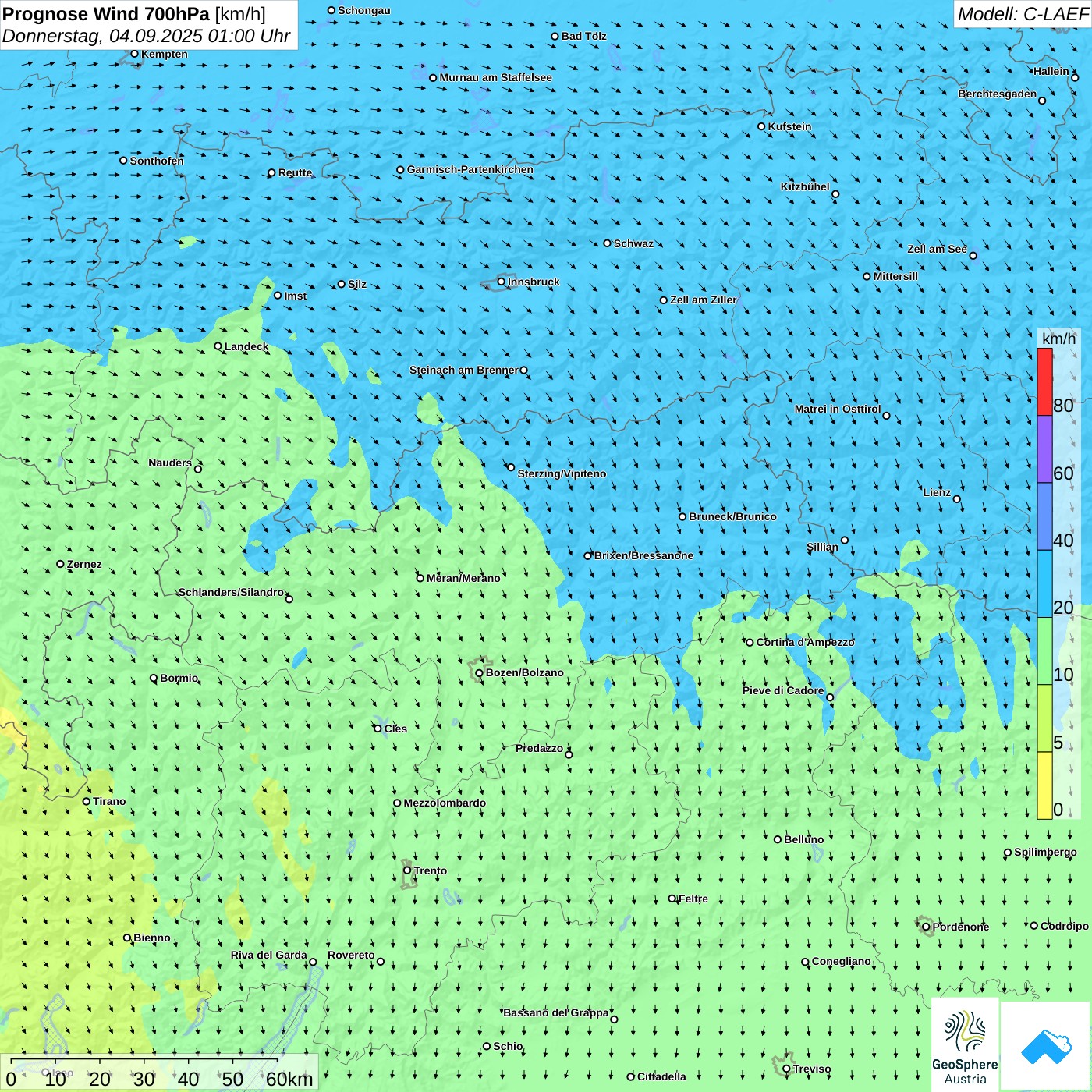Click the 'Feltre' label
1092x1092 pixels.
coord(693,899)
